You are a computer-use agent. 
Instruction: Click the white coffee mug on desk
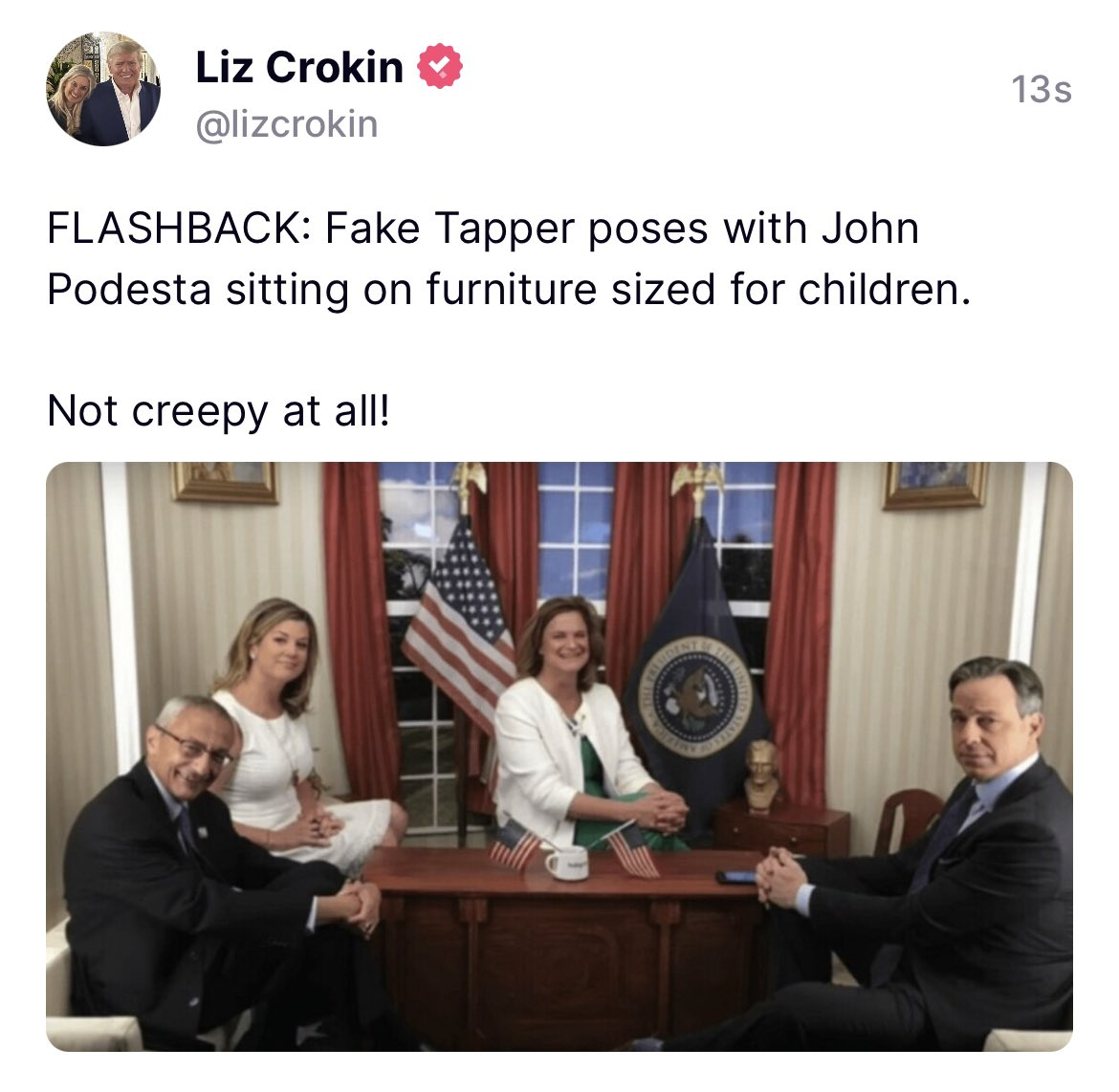pos(568,863)
